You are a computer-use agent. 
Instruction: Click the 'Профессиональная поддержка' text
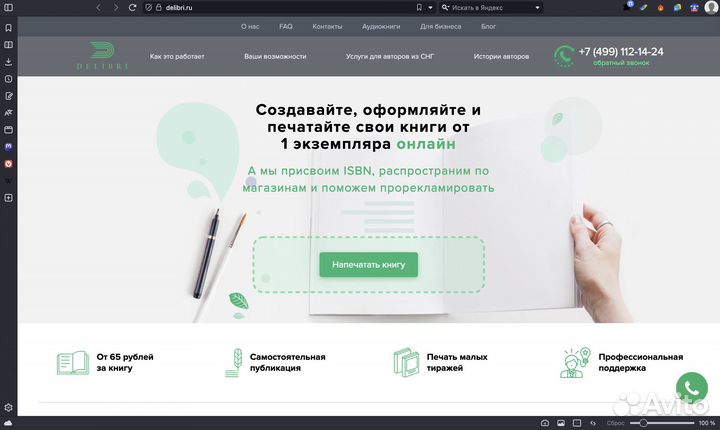coord(641,362)
